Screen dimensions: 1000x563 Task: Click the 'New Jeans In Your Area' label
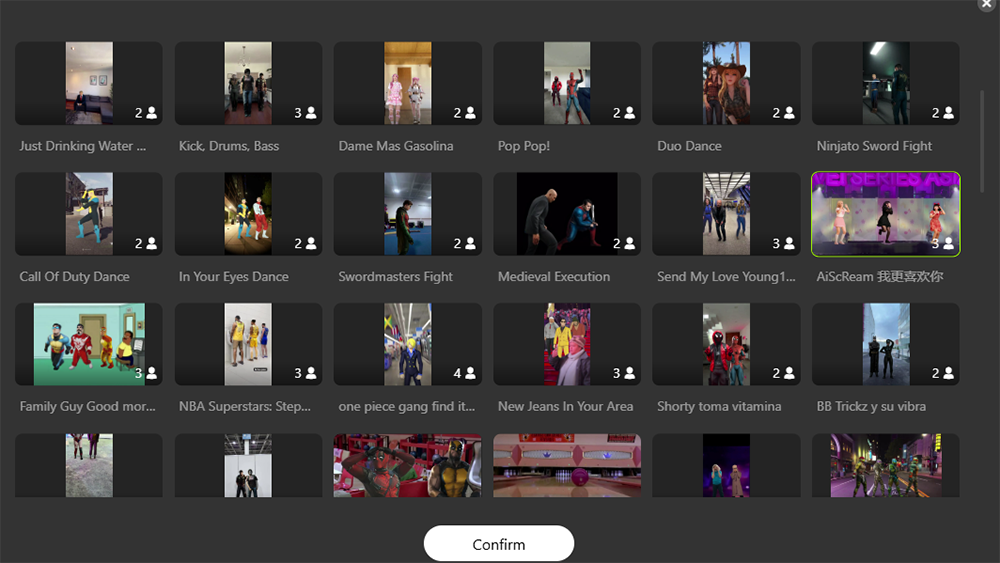pyautogui.click(x=566, y=407)
